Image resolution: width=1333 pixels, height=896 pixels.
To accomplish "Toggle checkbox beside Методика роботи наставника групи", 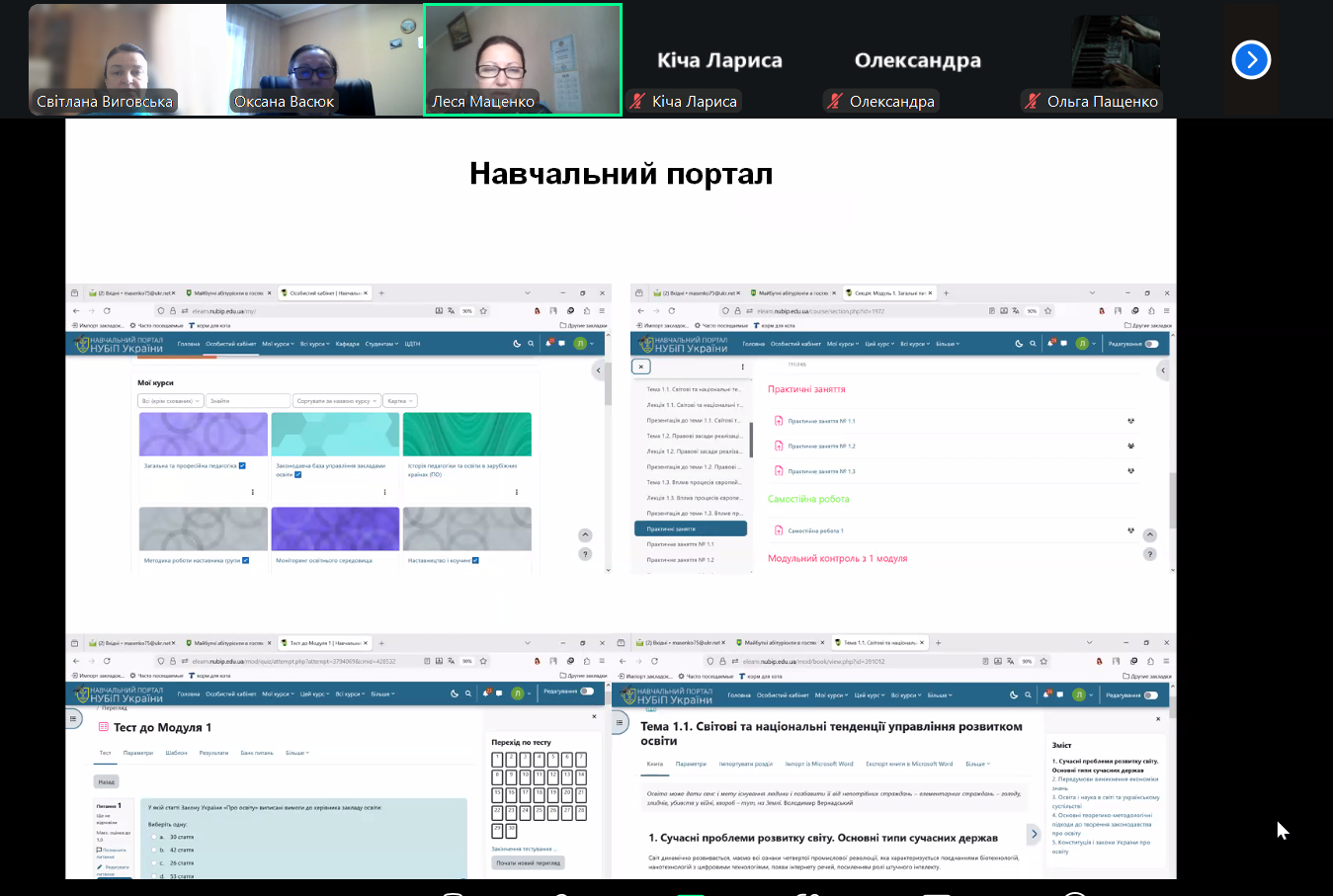I will coord(245,560).
